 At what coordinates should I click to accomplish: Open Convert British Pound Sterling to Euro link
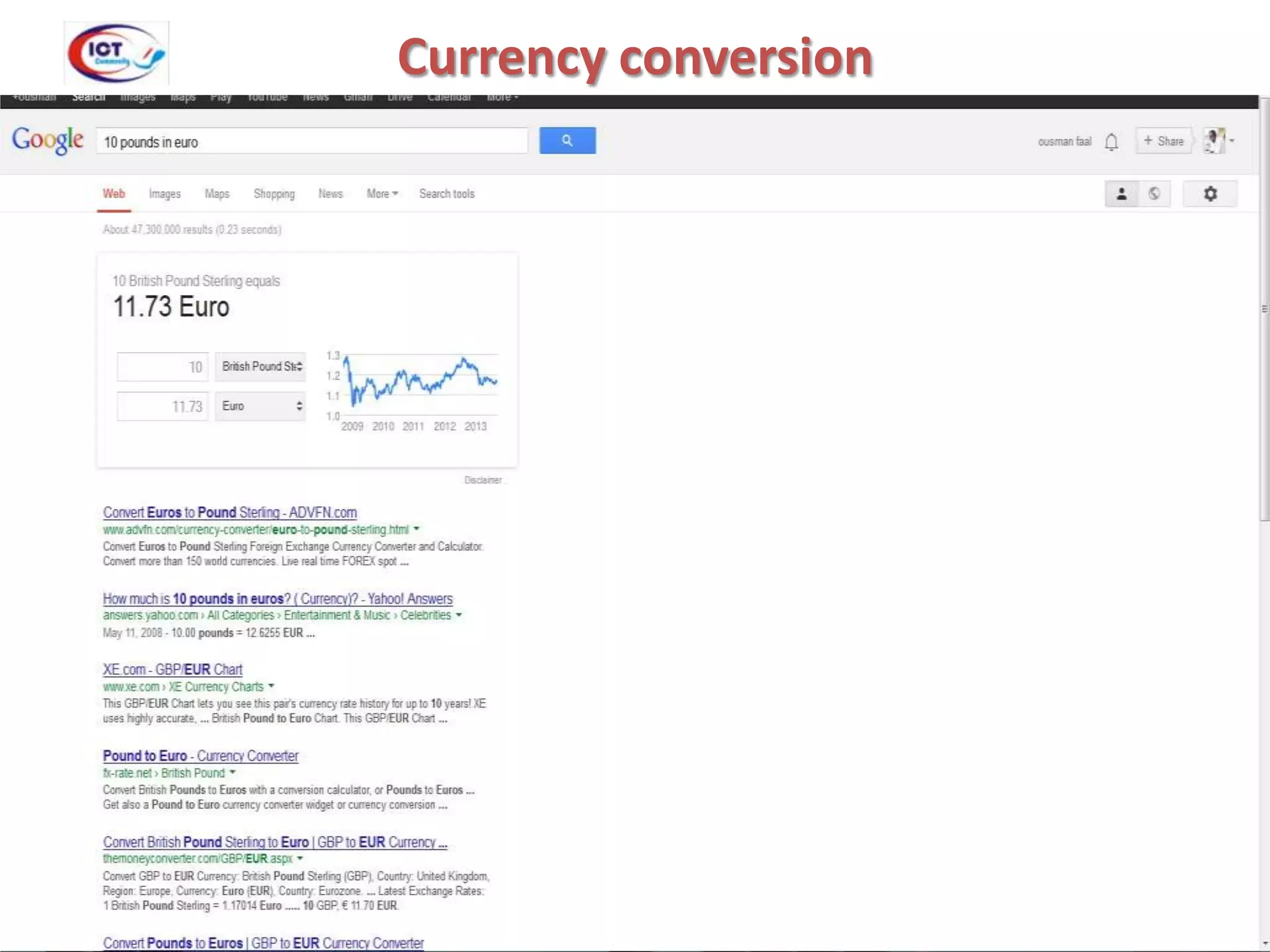pyautogui.click(x=275, y=842)
